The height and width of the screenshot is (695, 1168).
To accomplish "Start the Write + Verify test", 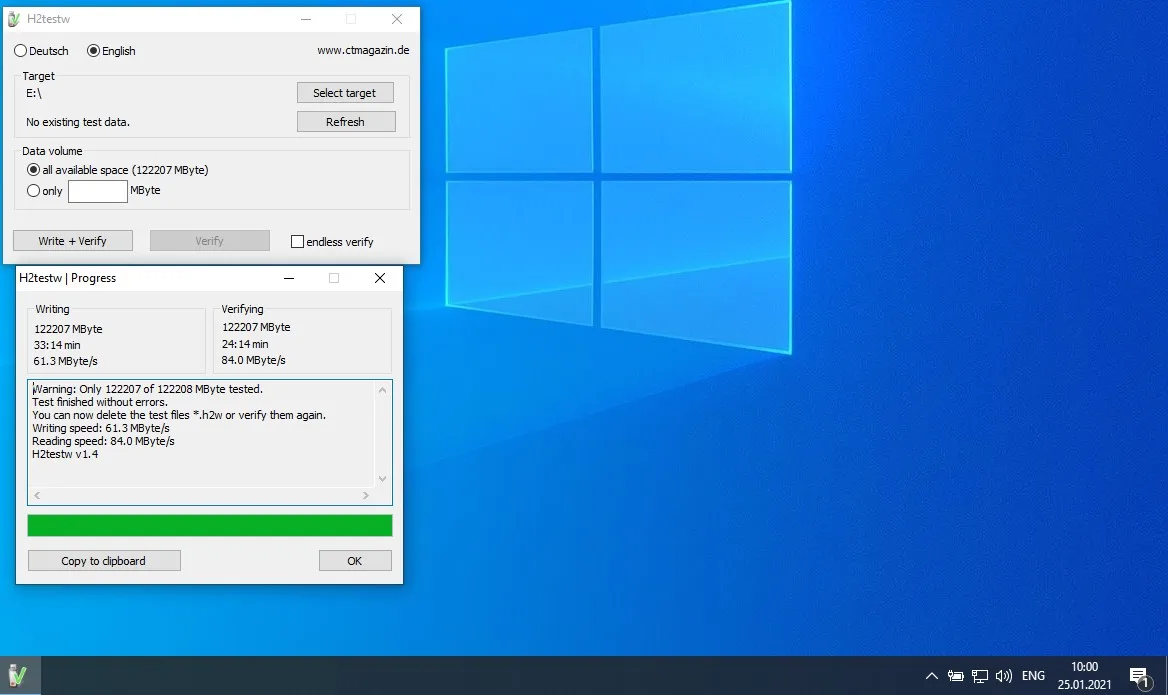I will pos(73,241).
